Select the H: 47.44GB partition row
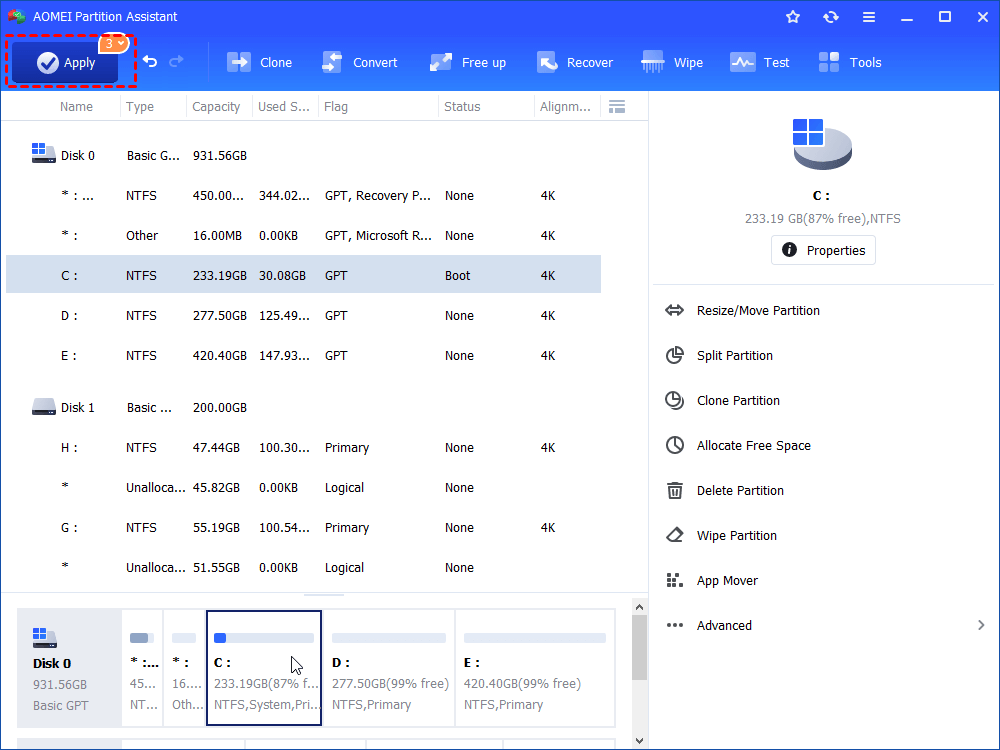Screen dimensions: 1000x750 coord(304,448)
